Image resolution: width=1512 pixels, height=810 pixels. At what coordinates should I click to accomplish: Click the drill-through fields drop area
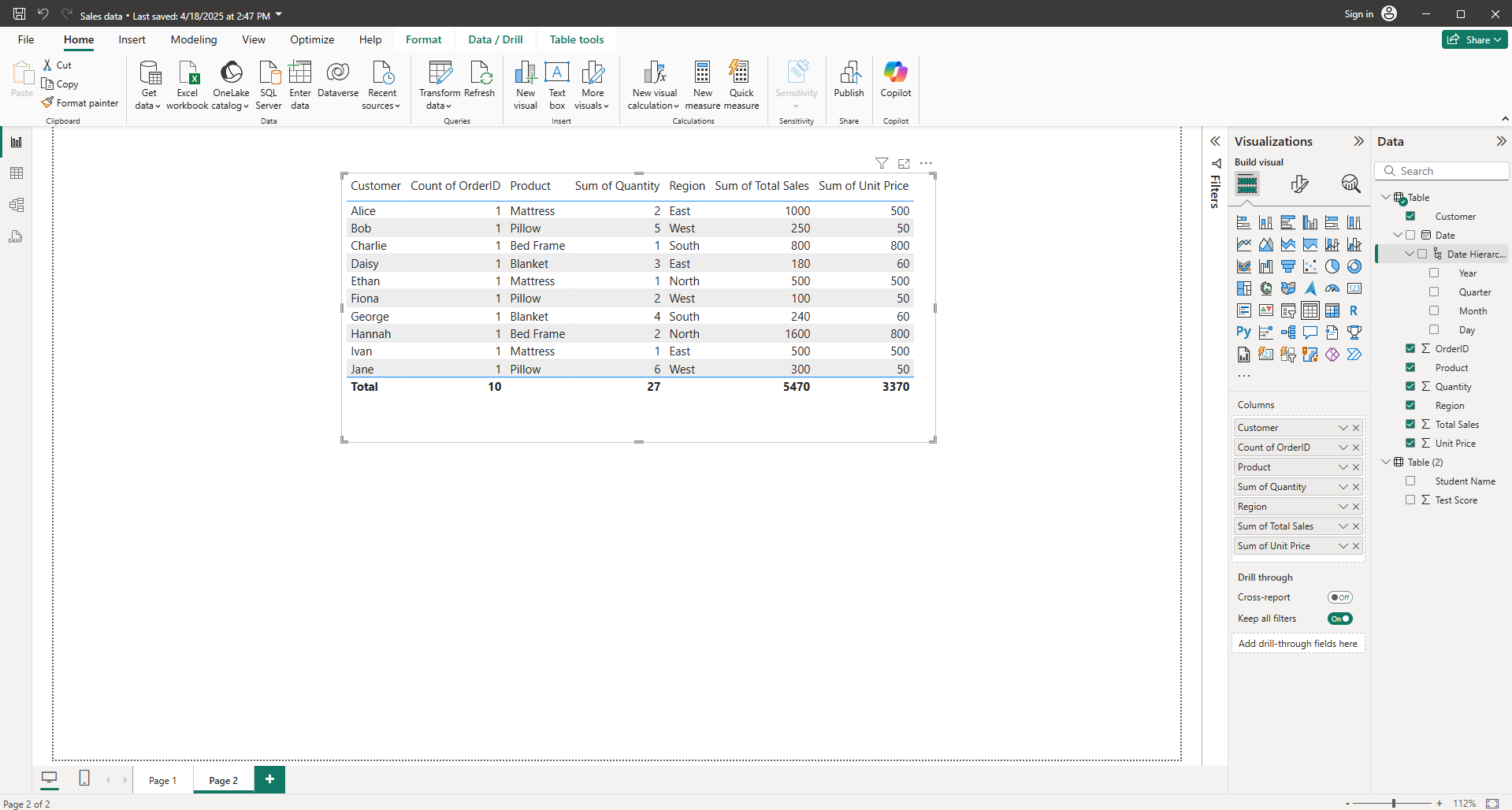coord(1298,644)
